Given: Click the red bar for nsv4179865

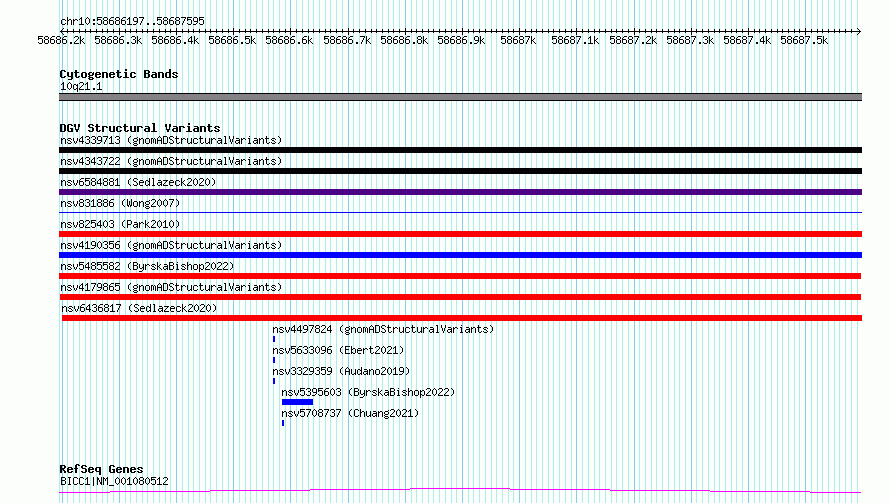Looking at the screenshot, I should [460, 297].
